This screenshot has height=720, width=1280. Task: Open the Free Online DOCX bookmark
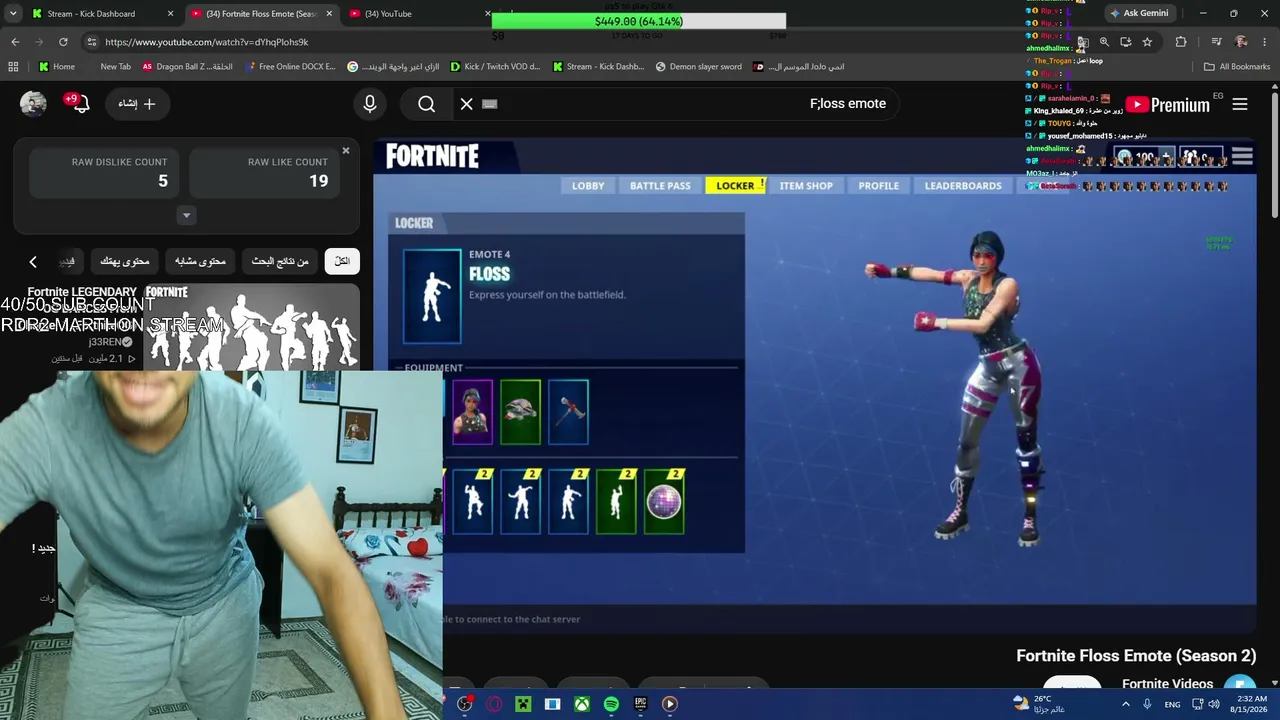pos(289,67)
